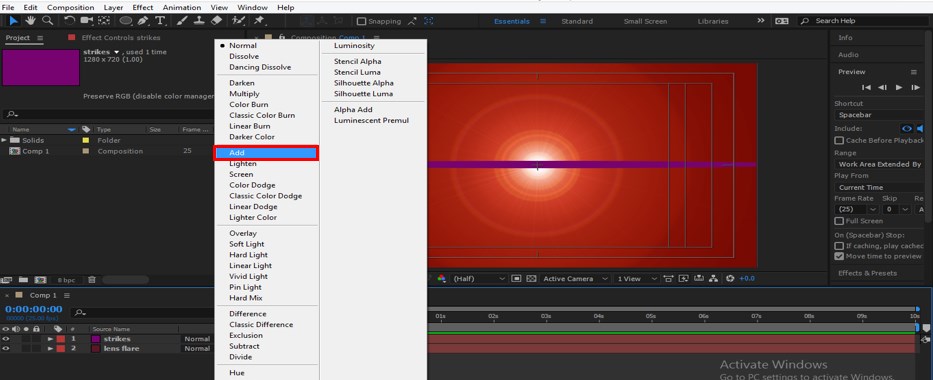Open the Timeline icon in viewer bar
Viewport: 933px width, 380px height.
point(698,278)
